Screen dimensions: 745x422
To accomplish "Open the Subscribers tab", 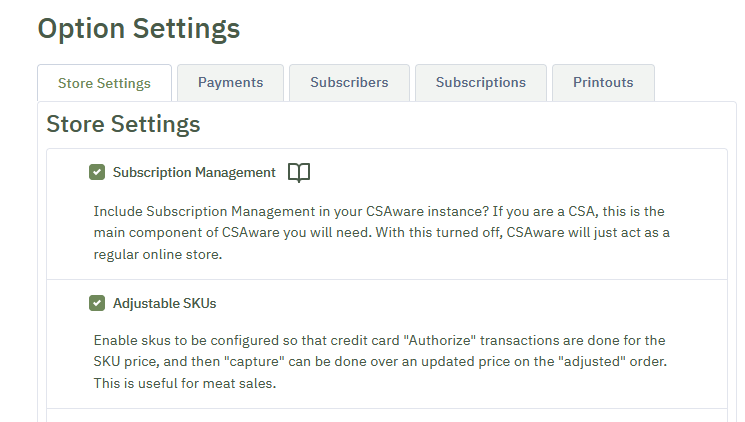I will (x=349, y=83).
